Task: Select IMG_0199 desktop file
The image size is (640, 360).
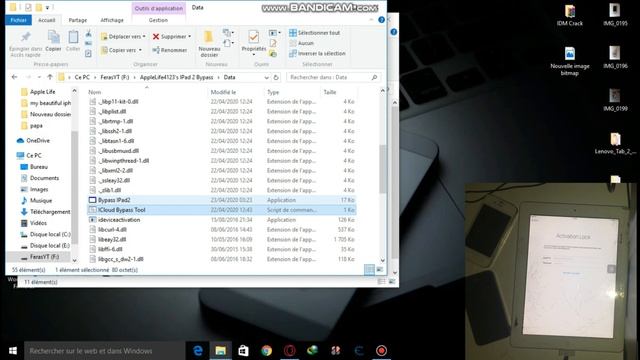Action: (x=615, y=100)
